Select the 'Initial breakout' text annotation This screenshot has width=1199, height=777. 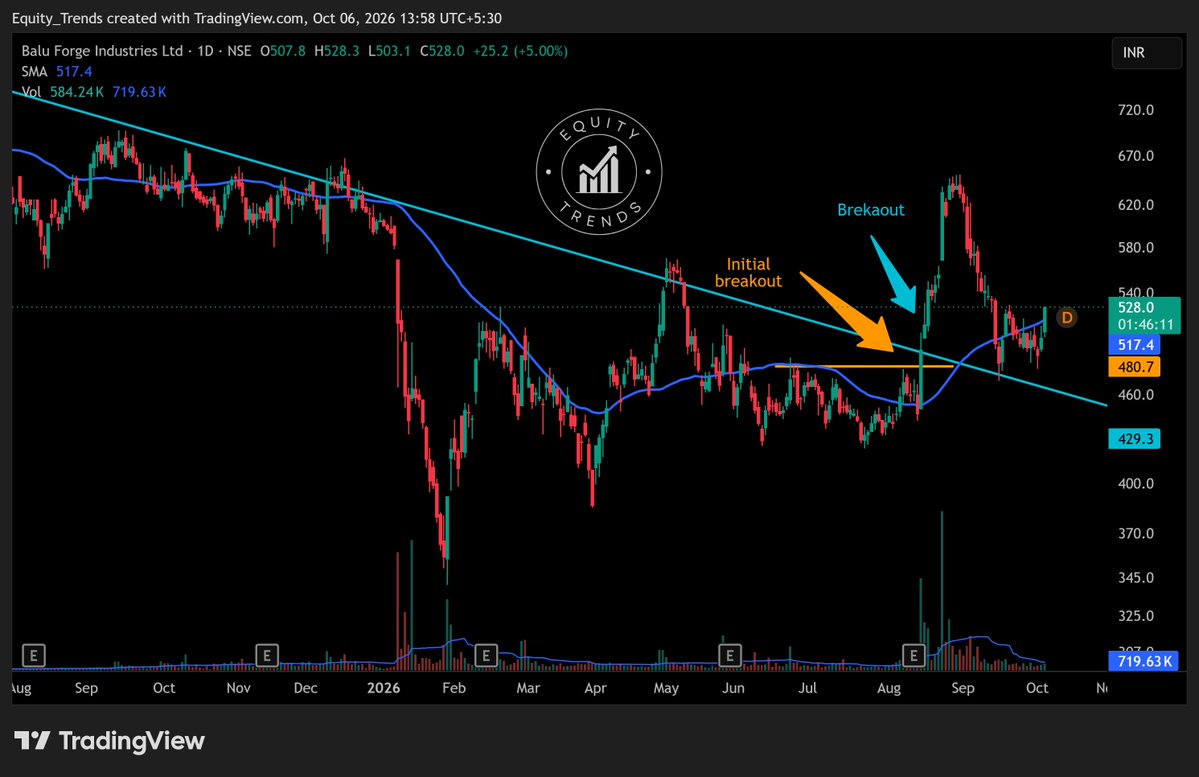[x=748, y=273]
